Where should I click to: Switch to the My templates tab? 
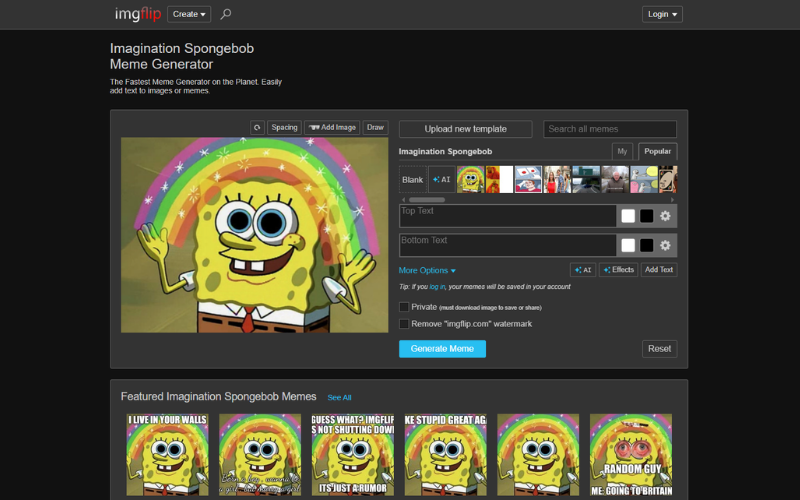[x=622, y=152]
